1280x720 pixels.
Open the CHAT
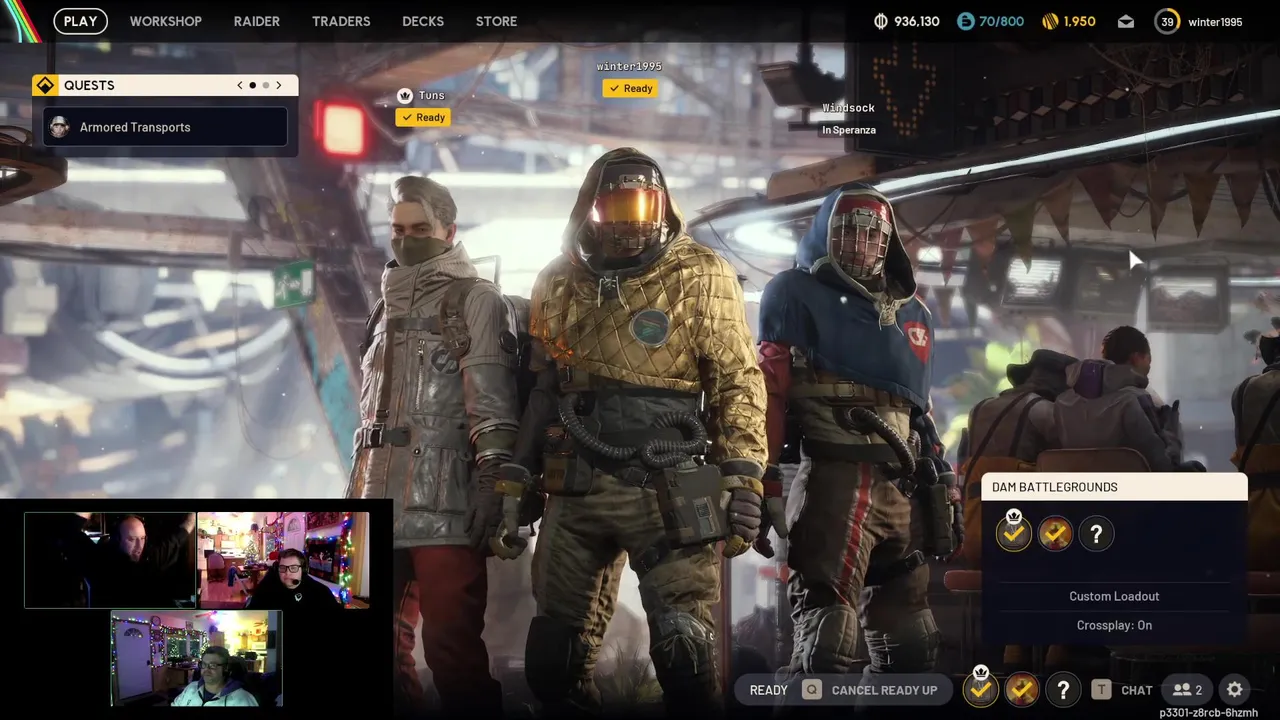pyautogui.click(x=1137, y=690)
